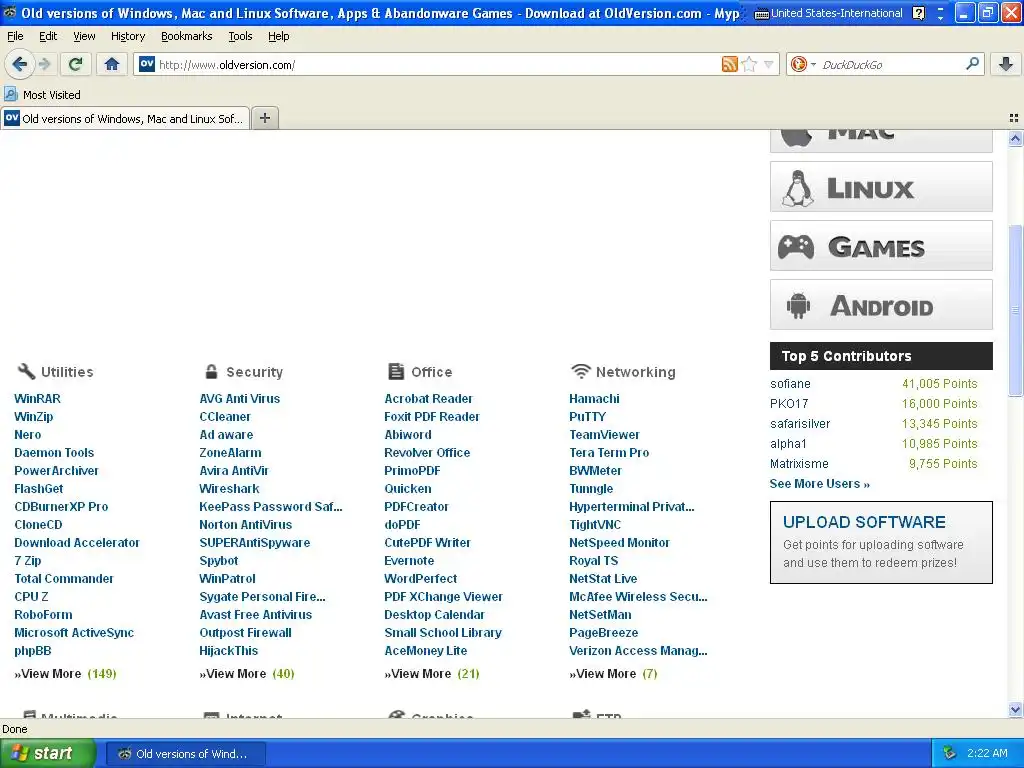Open the Acrobat Reader link
1024x768 pixels.
pos(428,398)
